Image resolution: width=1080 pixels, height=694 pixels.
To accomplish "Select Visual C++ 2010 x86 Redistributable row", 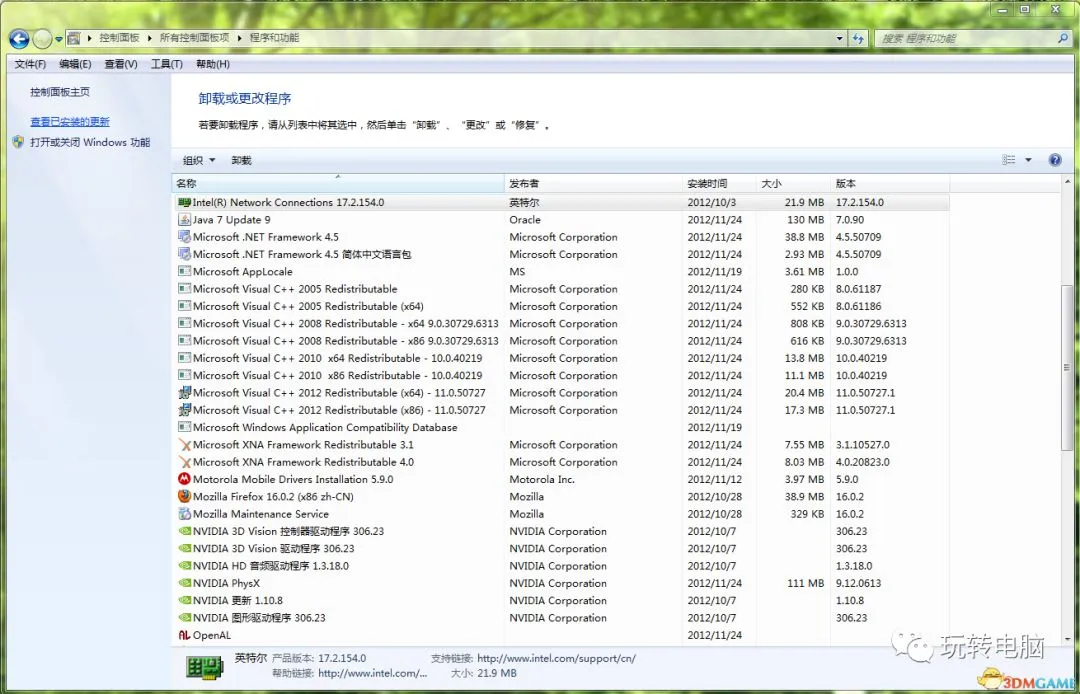I will click(x=563, y=375).
